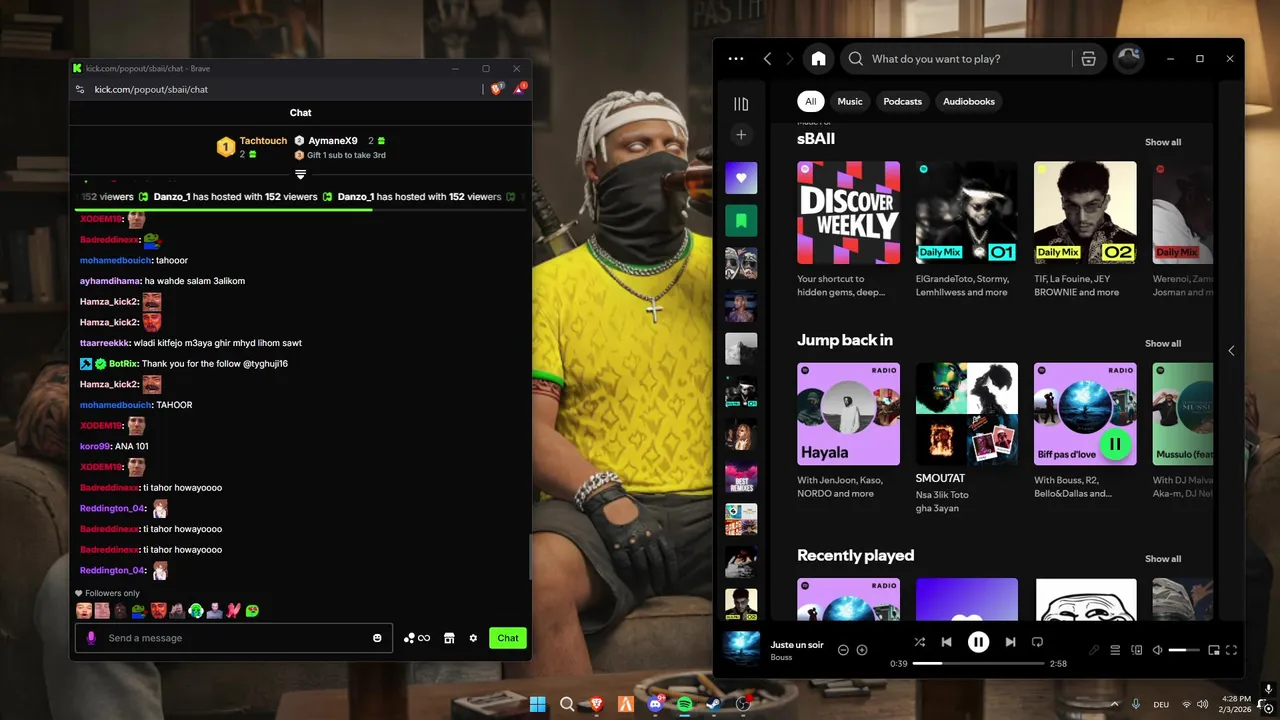
Task: Open the Discover Weekly playlist card
Action: [848, 229]
